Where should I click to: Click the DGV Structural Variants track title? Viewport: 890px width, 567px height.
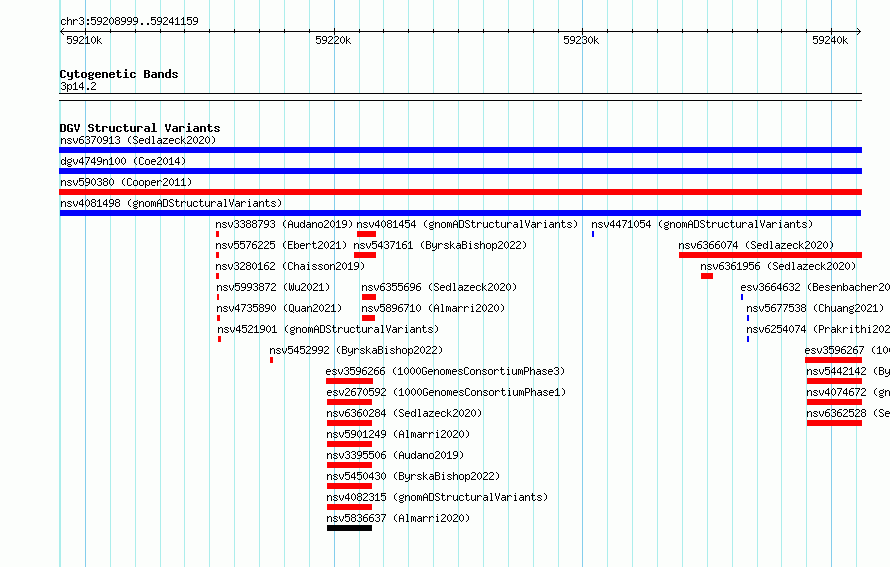[140, 128]
